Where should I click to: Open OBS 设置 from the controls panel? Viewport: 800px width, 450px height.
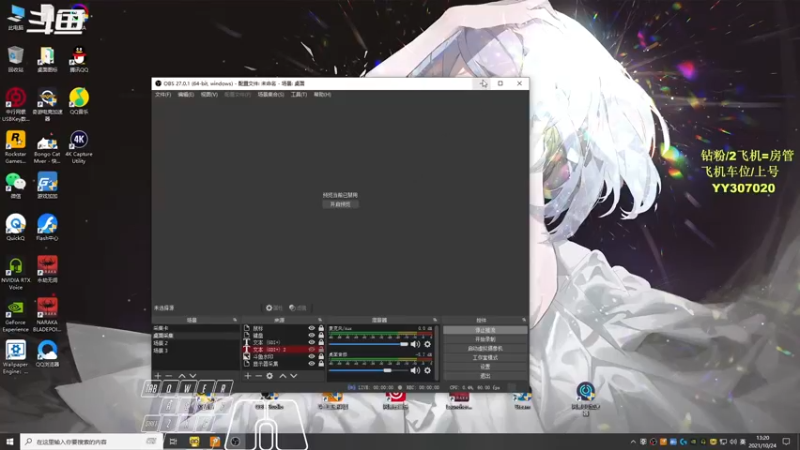click(x=485, y=367)
